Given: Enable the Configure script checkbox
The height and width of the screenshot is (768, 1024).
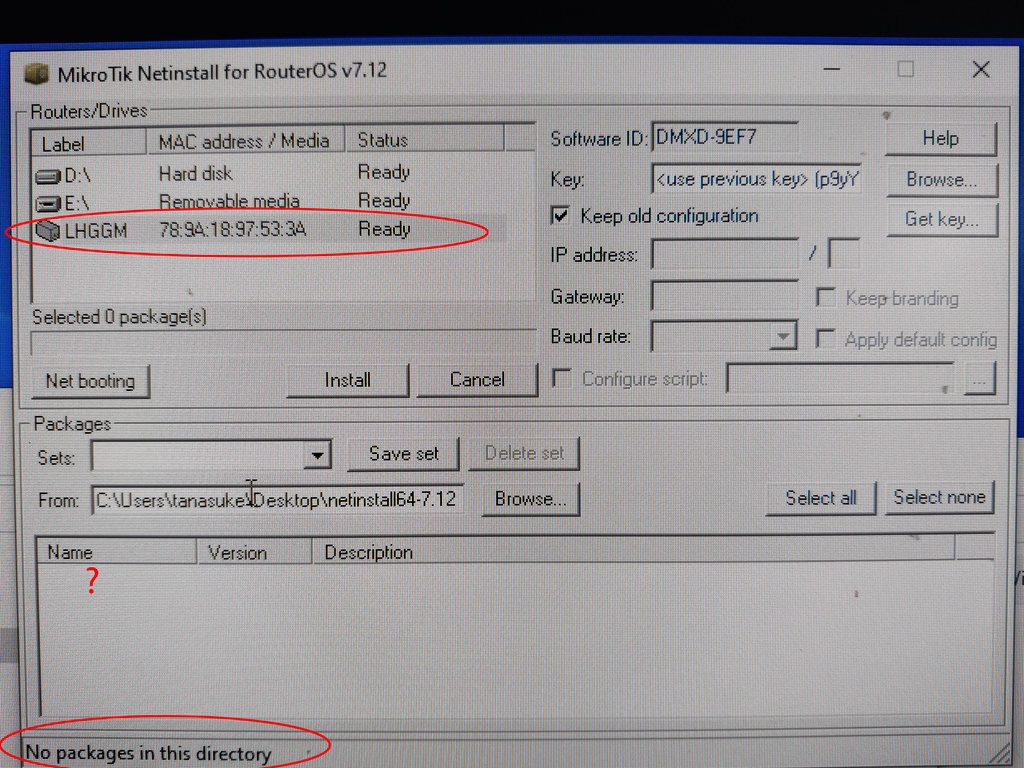Looking at the screenshot, I should pos(562,378).
